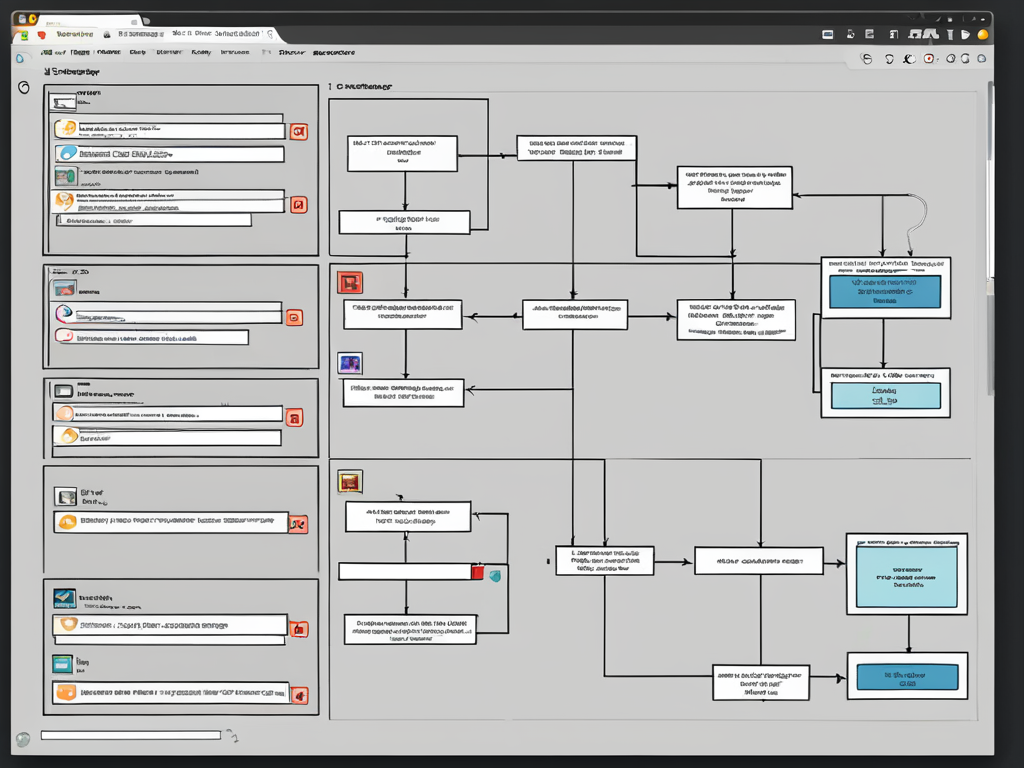The width and height of the screenshot is (1024, 768).
Task: Click the blue oval icon in the first left panel
Action: 67,153
